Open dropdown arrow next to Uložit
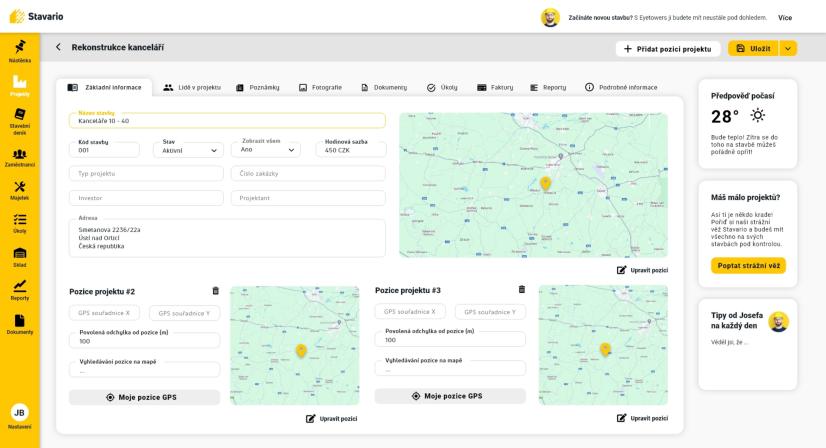 (x=788, y=48)
